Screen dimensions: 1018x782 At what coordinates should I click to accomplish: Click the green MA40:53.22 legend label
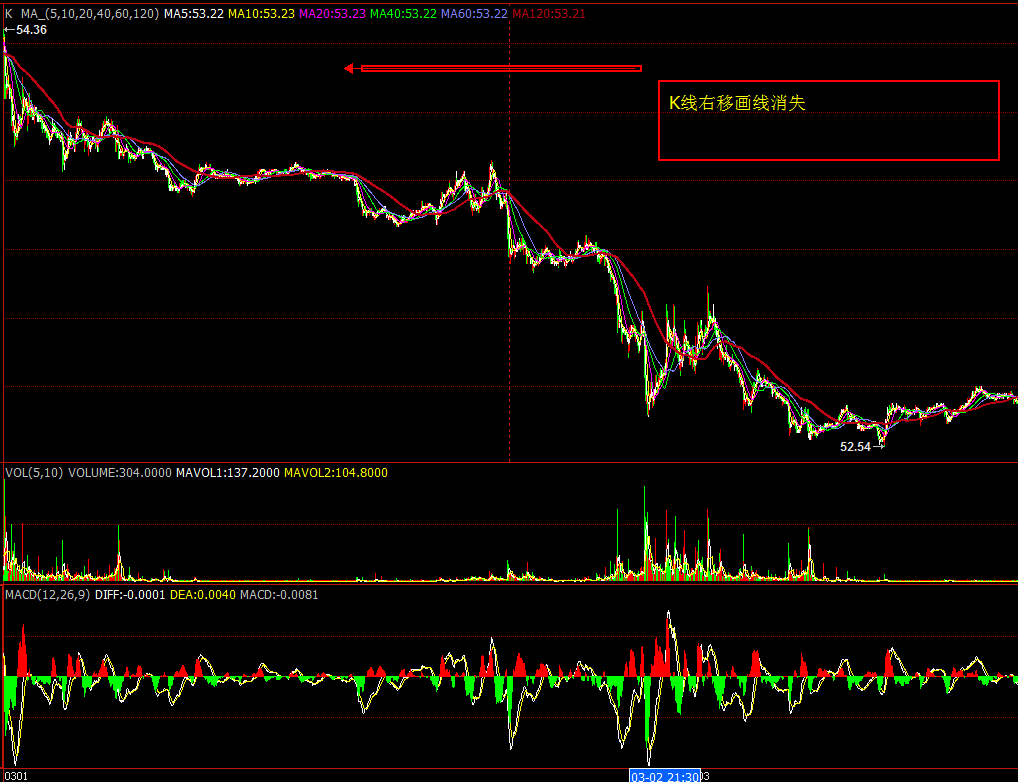pos(404,14)
